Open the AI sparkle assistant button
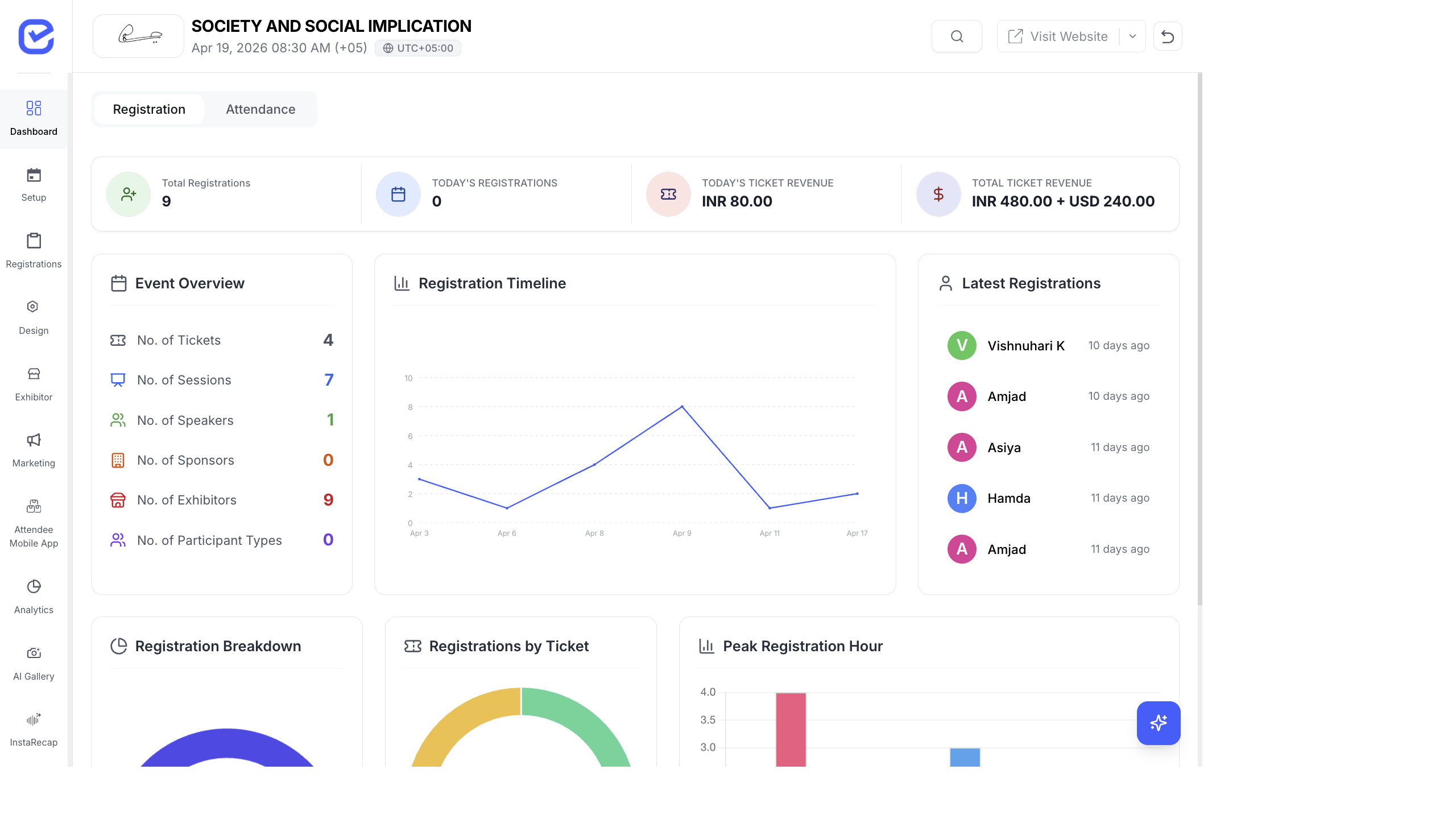 coord(1159,723)
